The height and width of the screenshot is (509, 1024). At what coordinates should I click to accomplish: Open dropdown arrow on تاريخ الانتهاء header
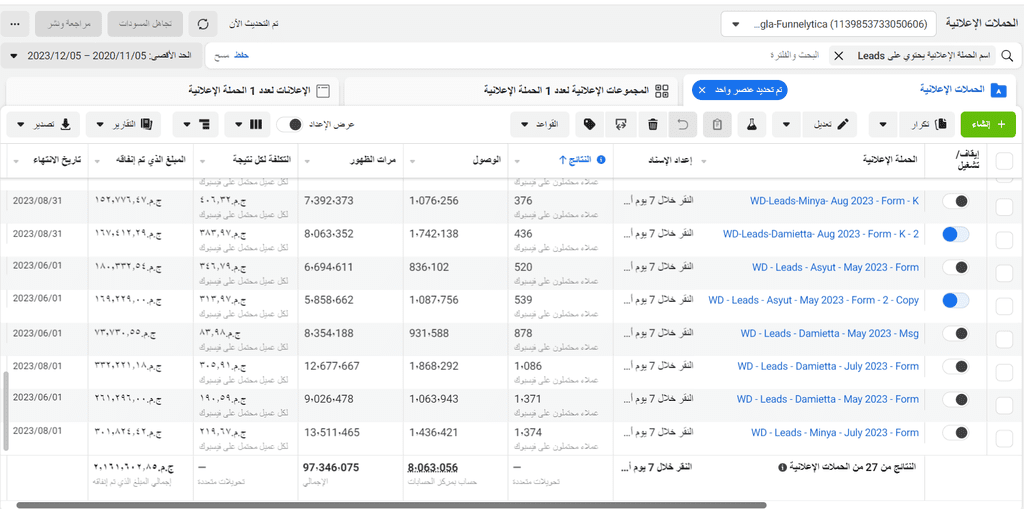tap(16, 160)
